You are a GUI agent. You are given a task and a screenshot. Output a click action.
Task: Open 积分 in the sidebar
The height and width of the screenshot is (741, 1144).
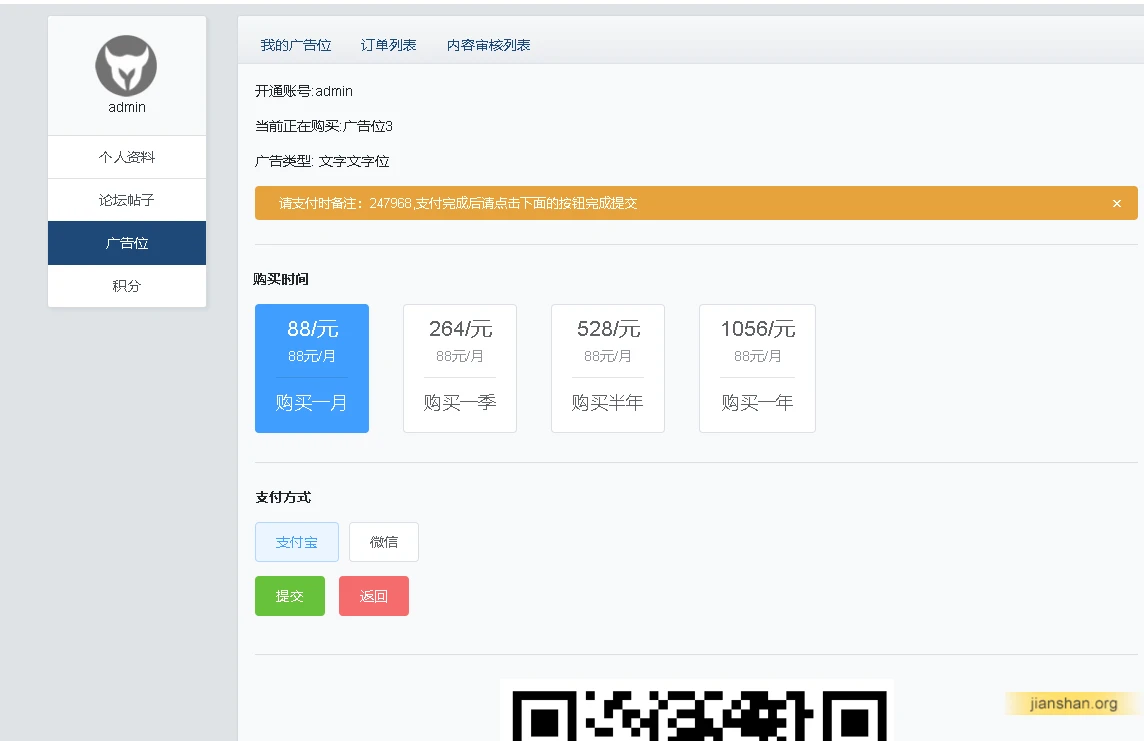127,286
